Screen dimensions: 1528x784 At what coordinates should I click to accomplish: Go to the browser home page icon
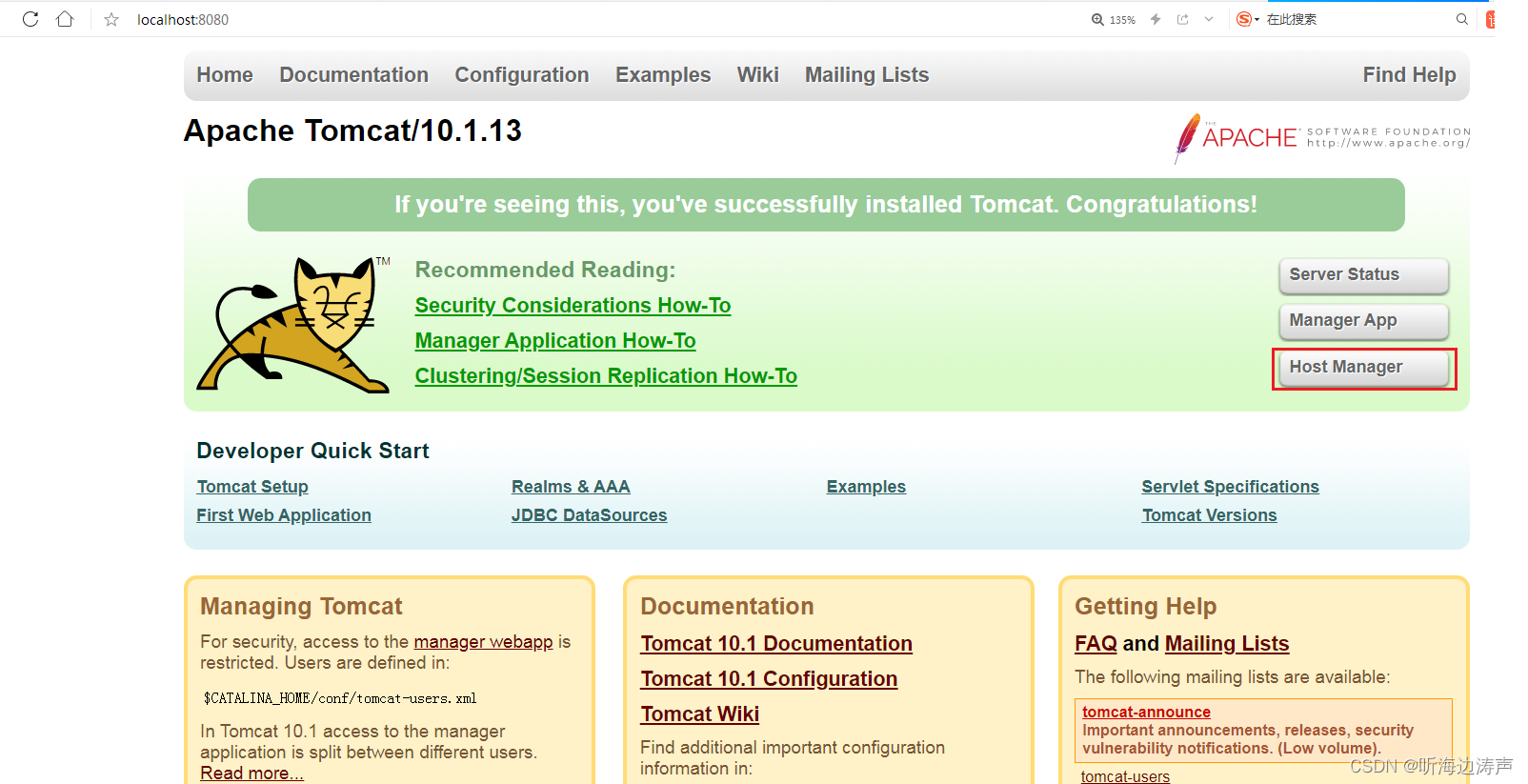pos(65,19)
